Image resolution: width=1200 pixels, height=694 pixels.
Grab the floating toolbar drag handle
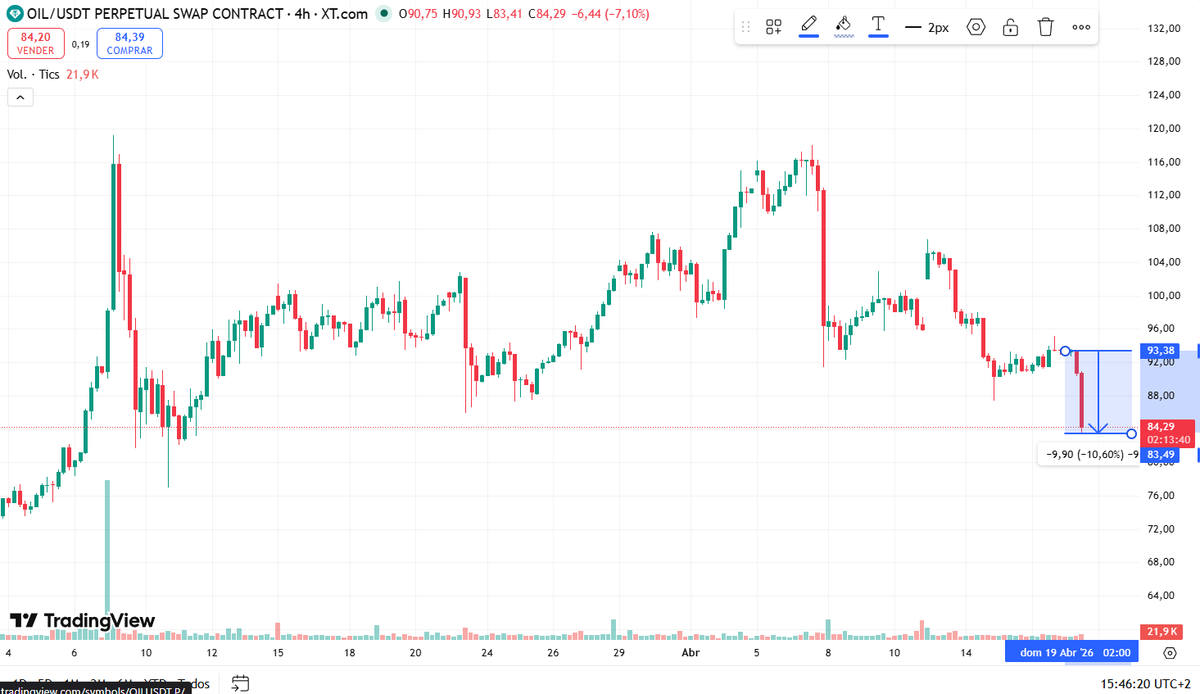point(746,28)
